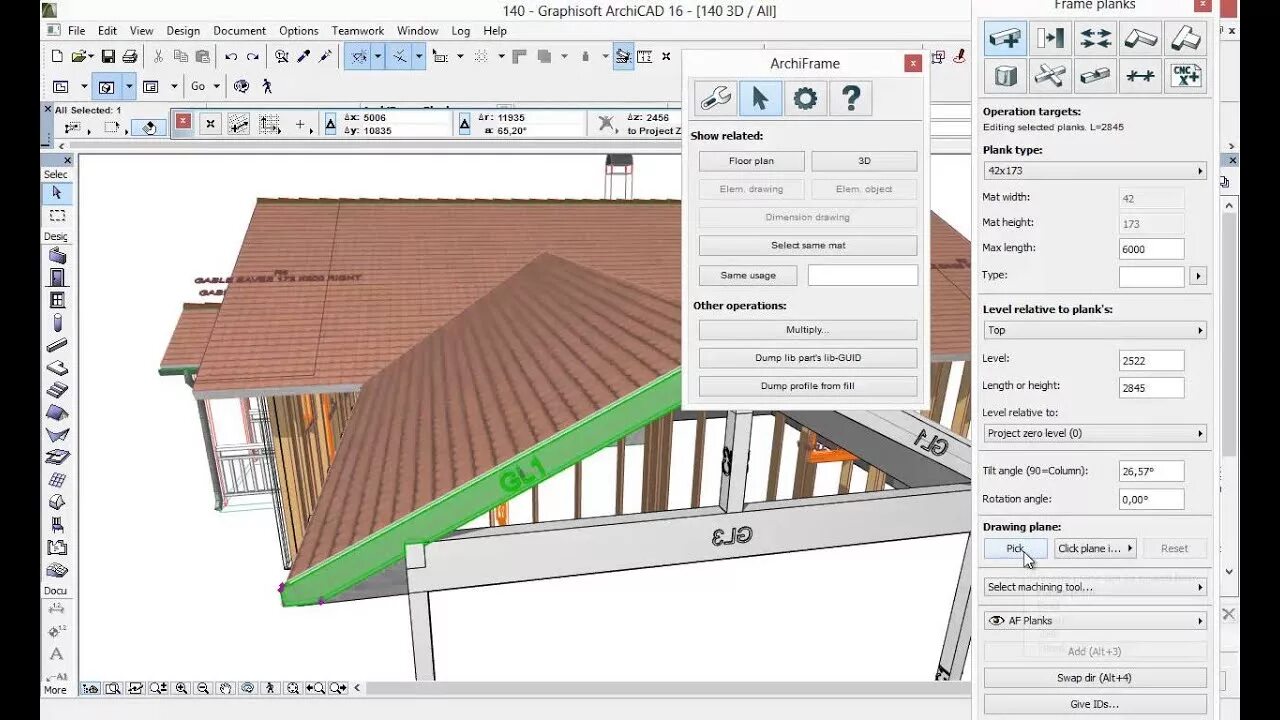Click the Print icon in toolbar
This screenshot has width=1280, height=720.
128,56
